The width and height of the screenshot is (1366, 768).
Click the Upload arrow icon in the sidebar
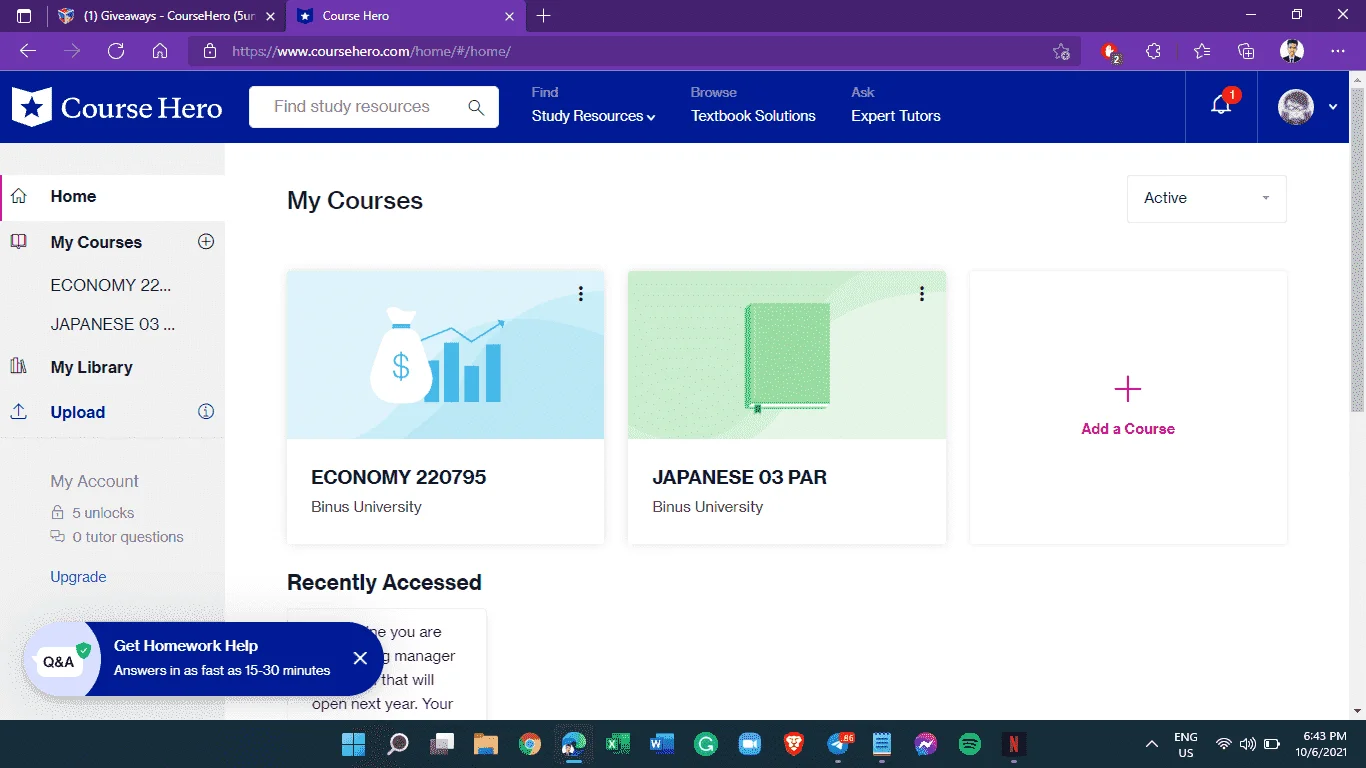18,412
